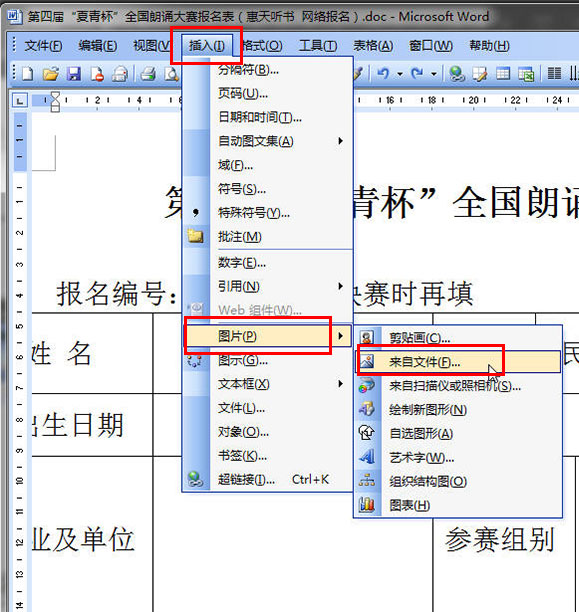The width and height of the screenshot is (579, 612).
Task: Click the Columns toolbar icon
Action: tap(554, 73)
